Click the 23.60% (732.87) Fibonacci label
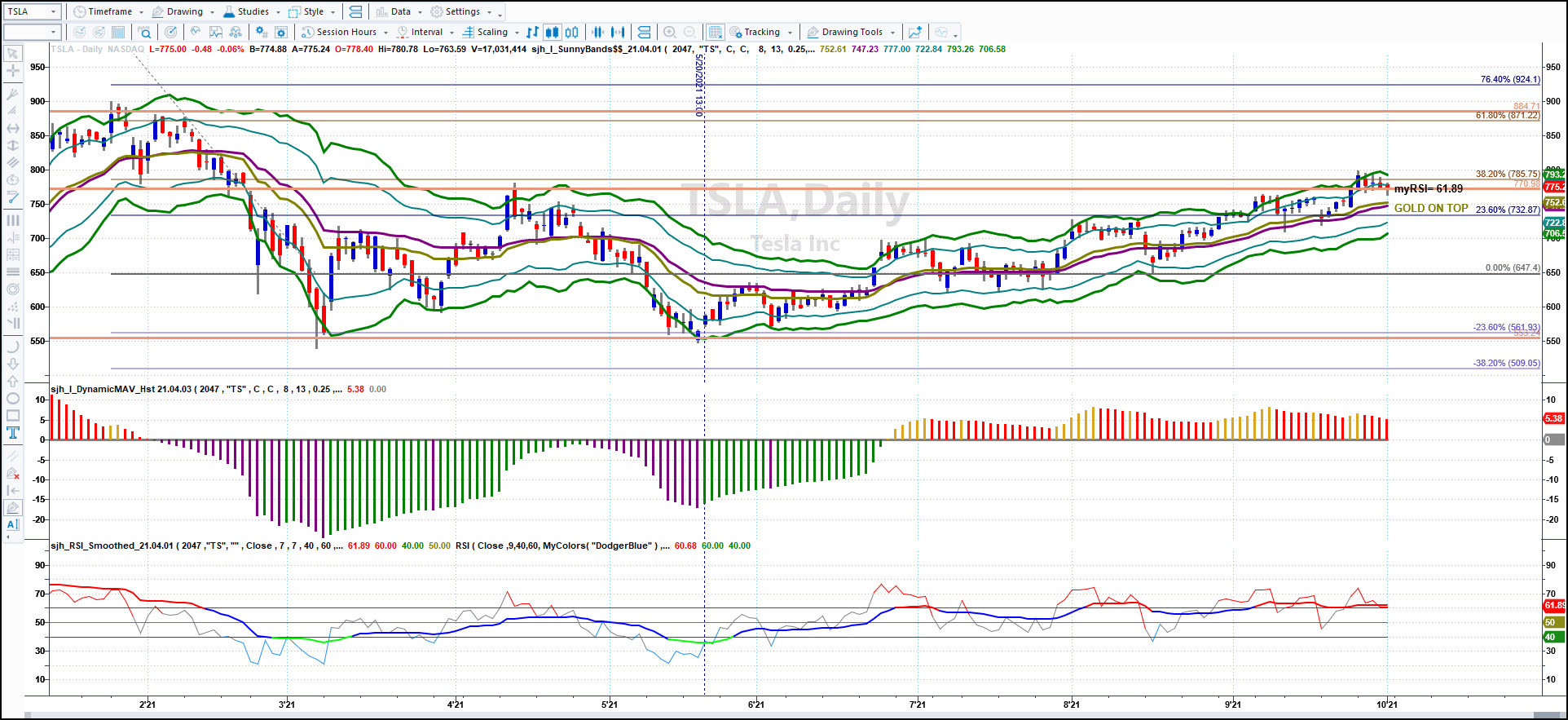1568x720 pixels. coord(1508,210)
